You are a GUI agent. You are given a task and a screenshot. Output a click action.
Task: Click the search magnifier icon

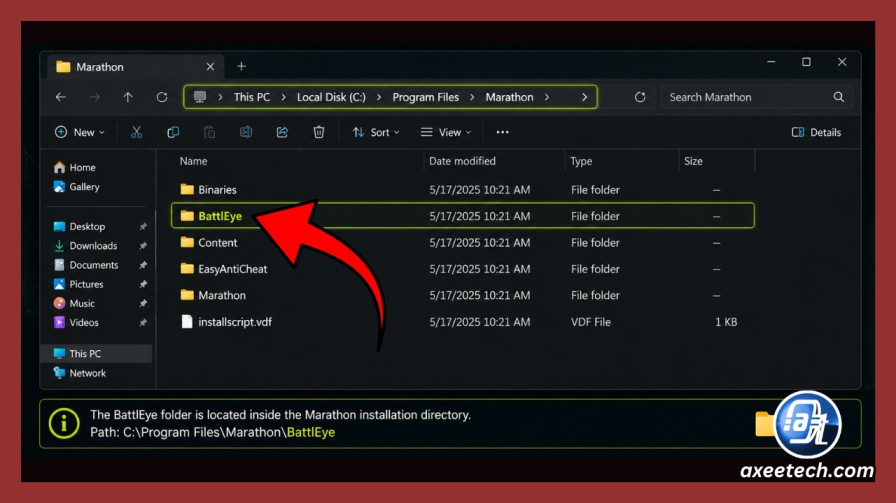[x=838, y=97]
